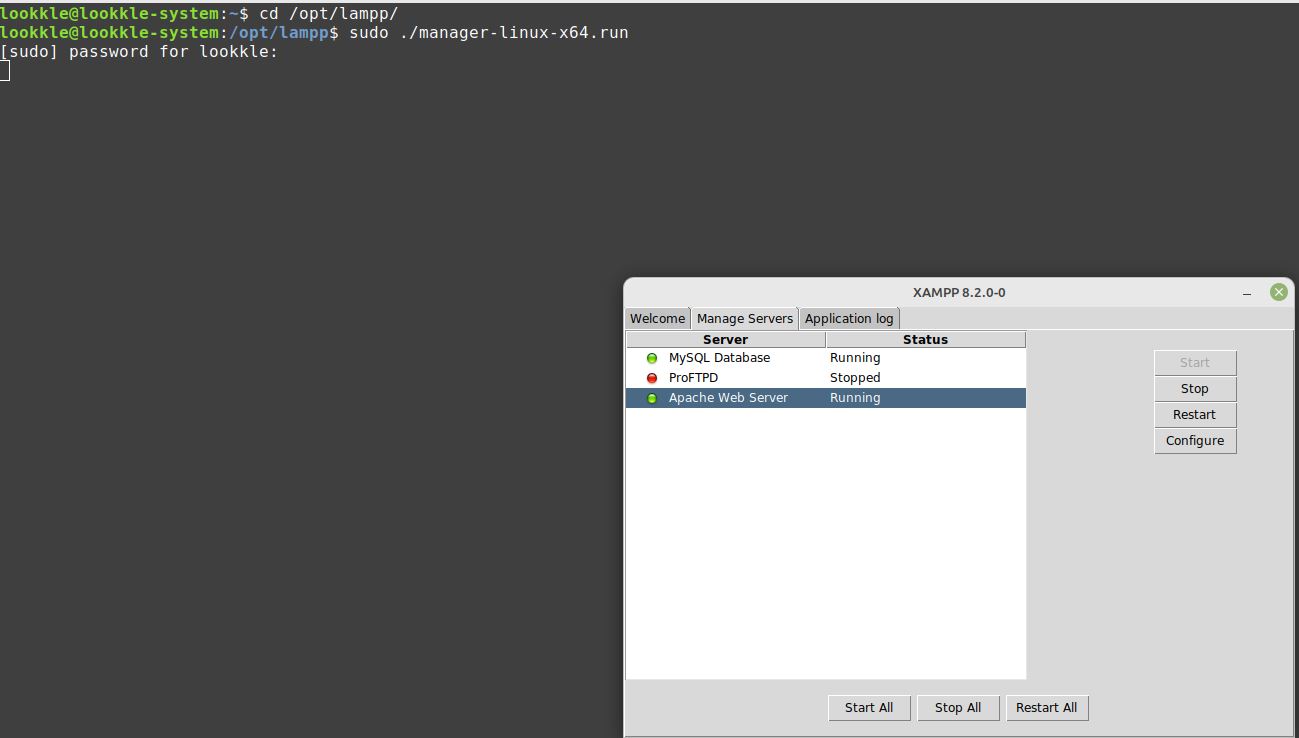Screen dimensions: 1299x738
Task: Click Restart All servers
Action: click(1047, 708)
